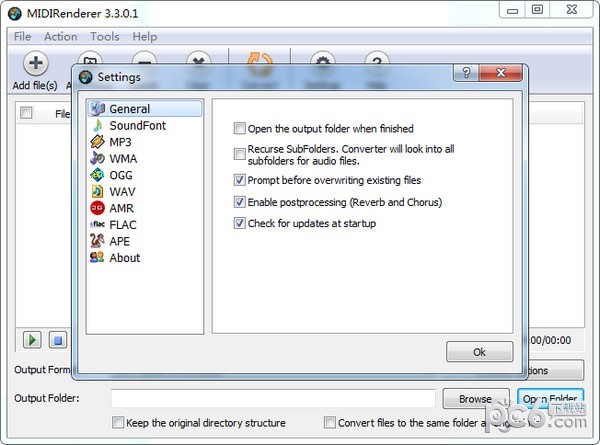Open the Tools menu
This screenshot has width=600, height=445.
click(x=105, y=37)
